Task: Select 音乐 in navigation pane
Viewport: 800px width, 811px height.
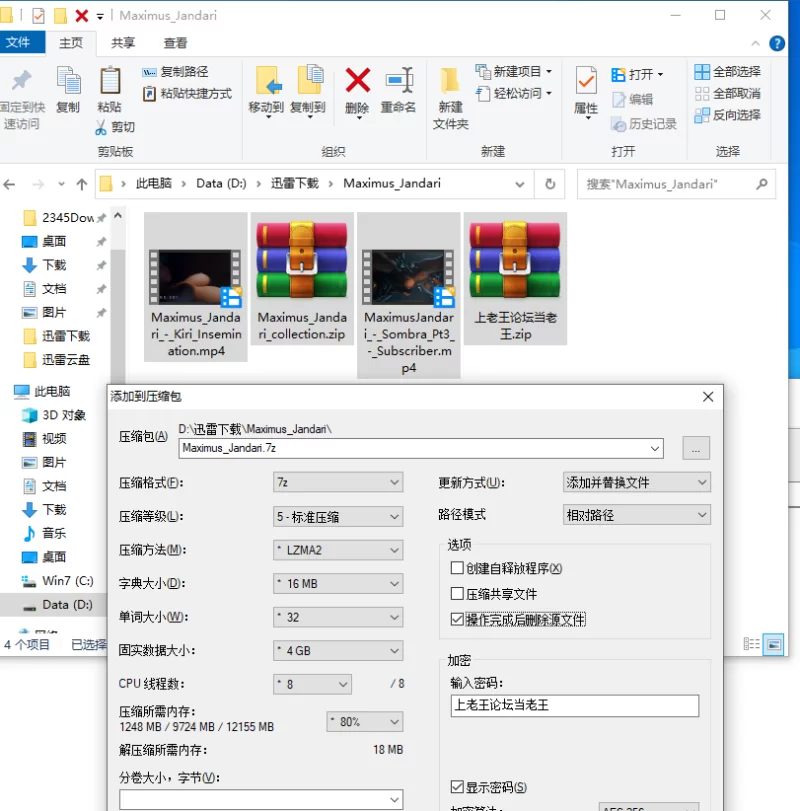Action: [45, 534]
